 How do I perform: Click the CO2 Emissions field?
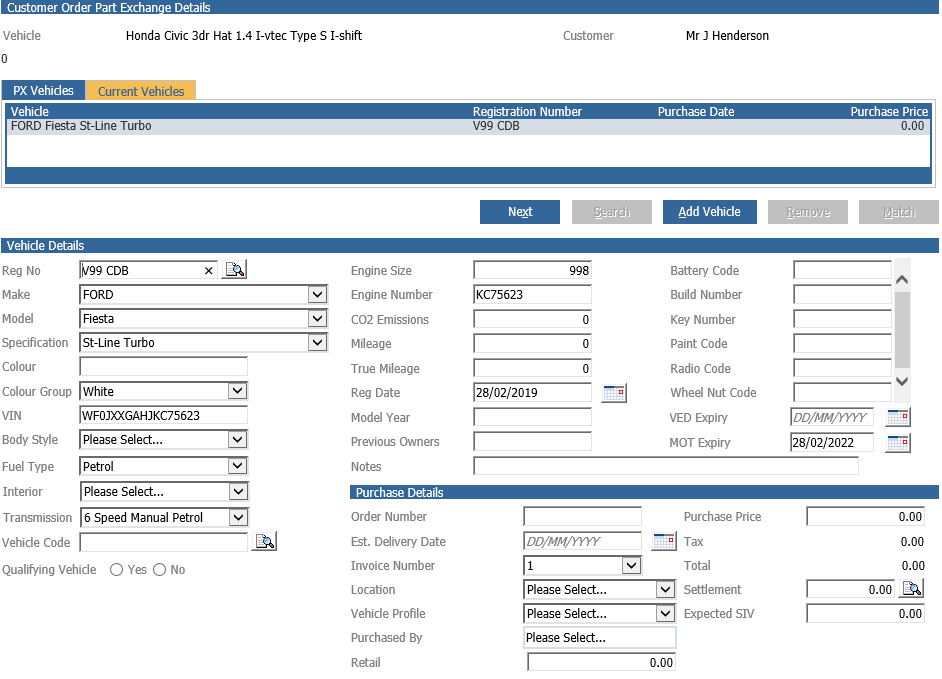[x=532, y=319]
